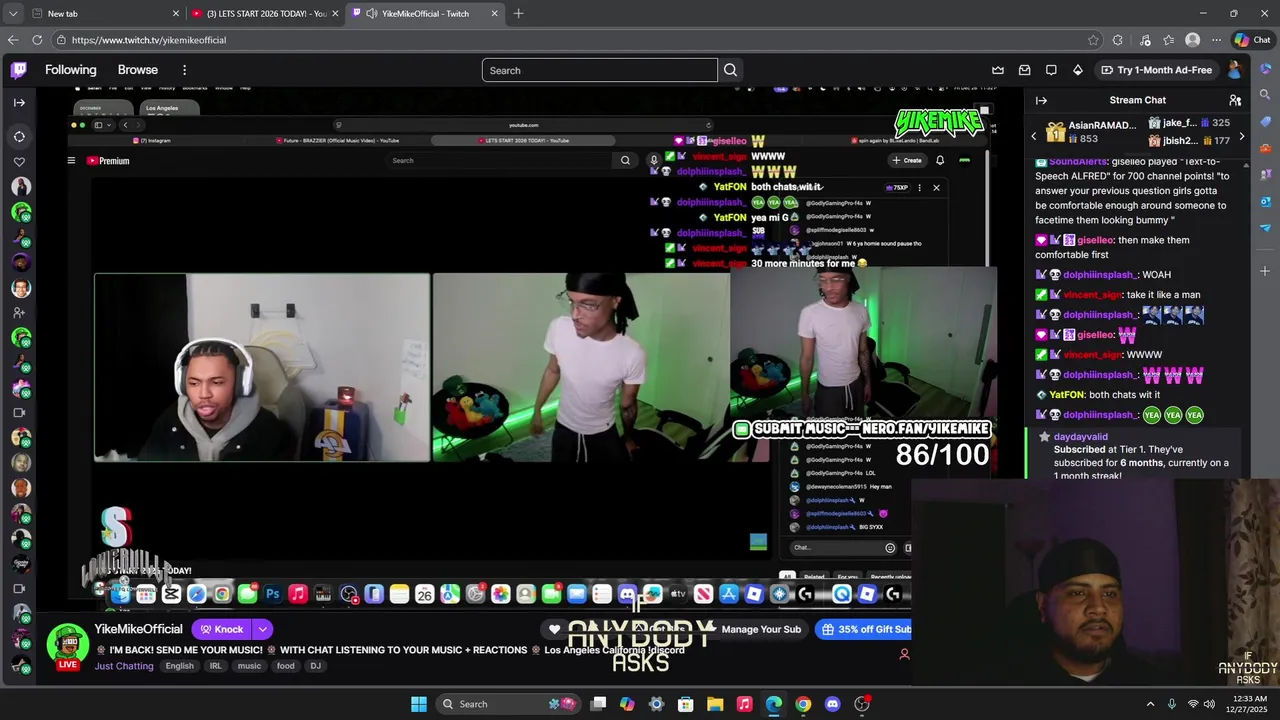Click YatFON username in chat

click(x=1066, y=395)
